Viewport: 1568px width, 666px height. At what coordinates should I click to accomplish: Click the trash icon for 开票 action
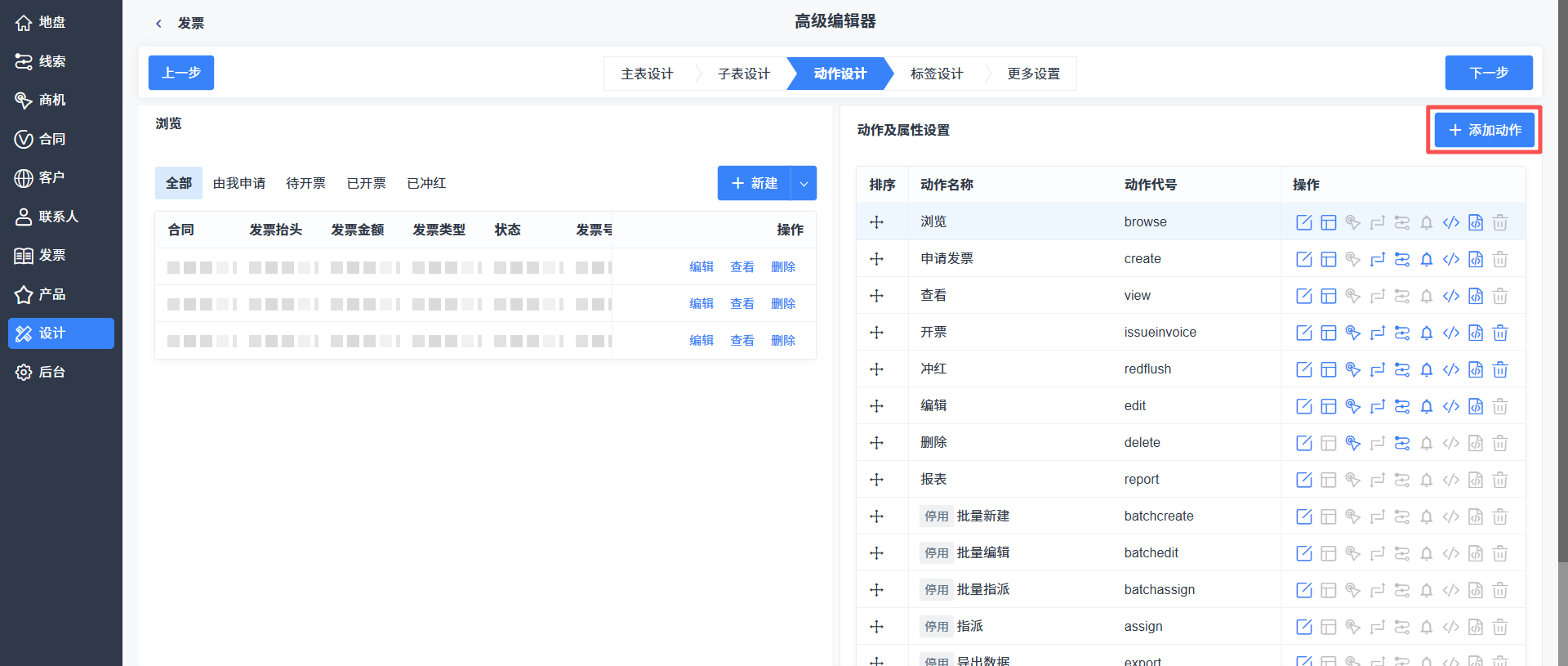1499,333
